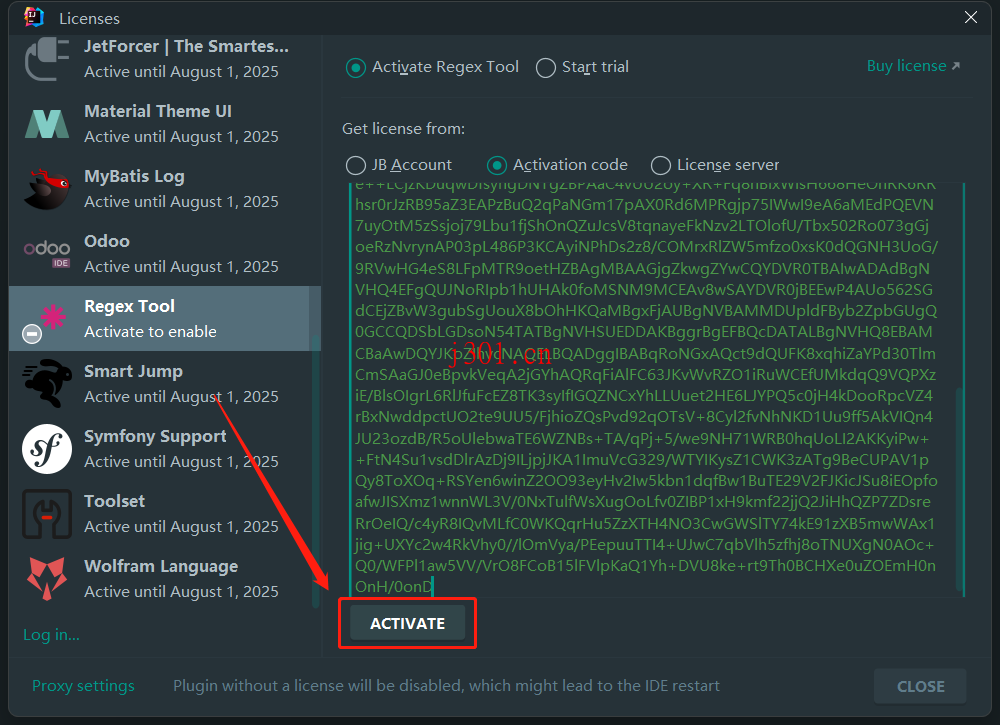Image resolution: width=1000 pixels, height=725 pixels.
Task: Select the Activate Regex Tool radio button
Action: pyautogui.click(x=355, y=68)
